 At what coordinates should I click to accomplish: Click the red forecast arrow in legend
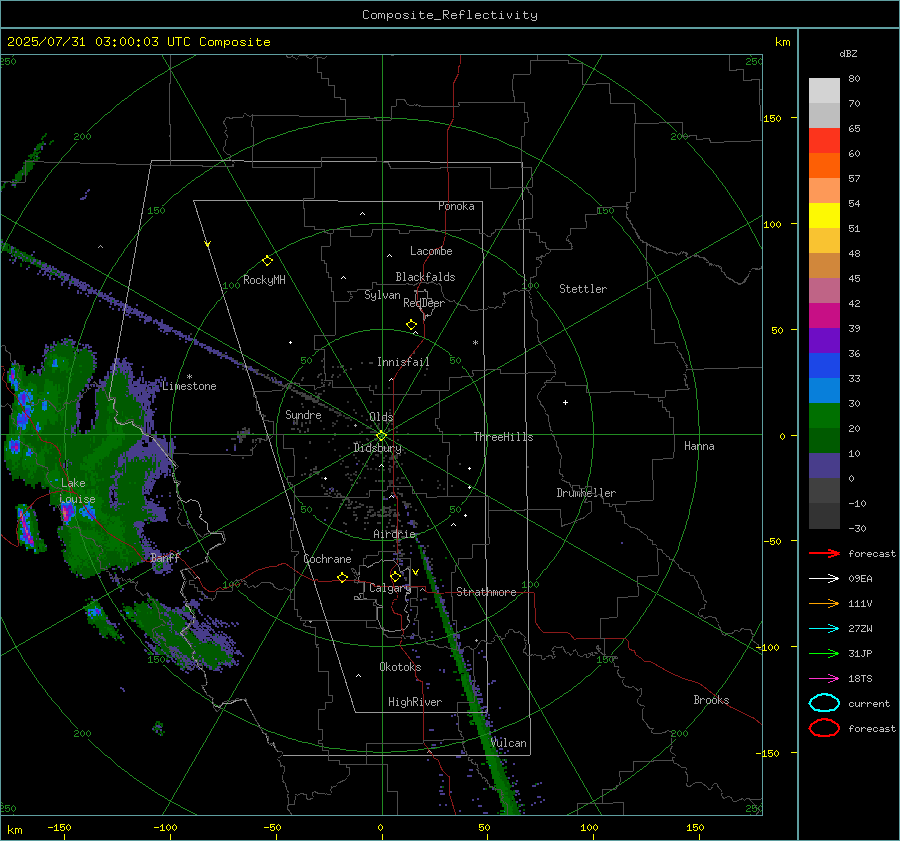pyautogui.click(x=824, y=553)
